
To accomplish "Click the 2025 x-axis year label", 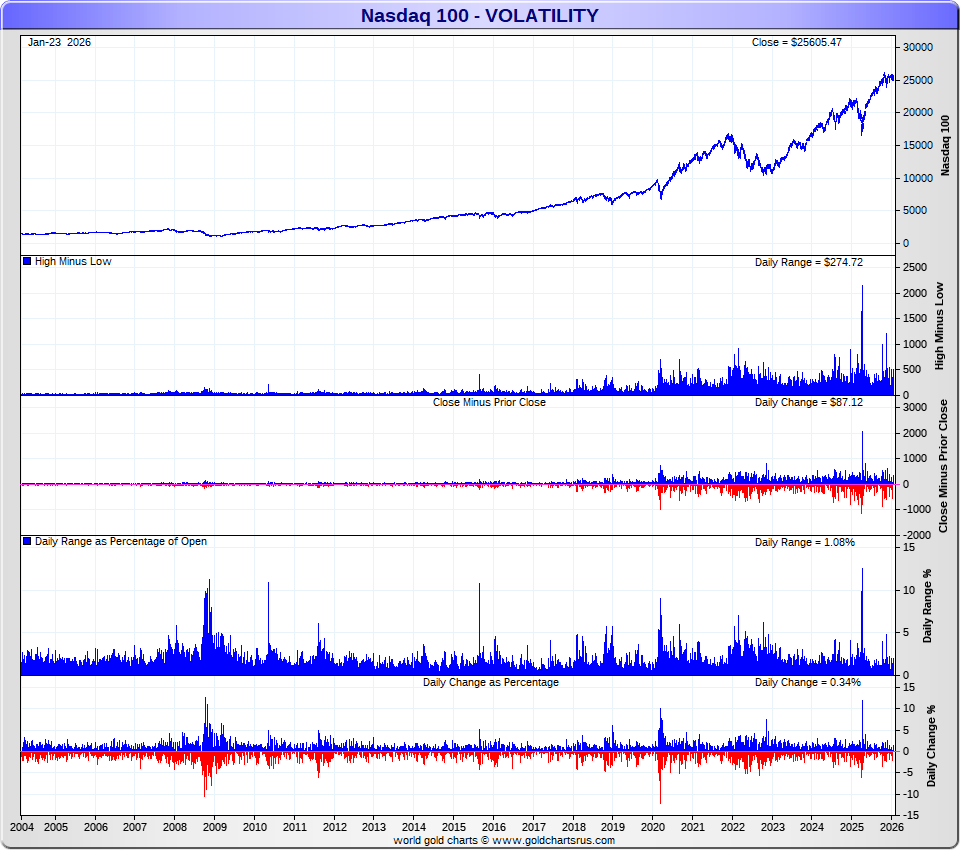I will pyautogui.click(x=852, y=827).
